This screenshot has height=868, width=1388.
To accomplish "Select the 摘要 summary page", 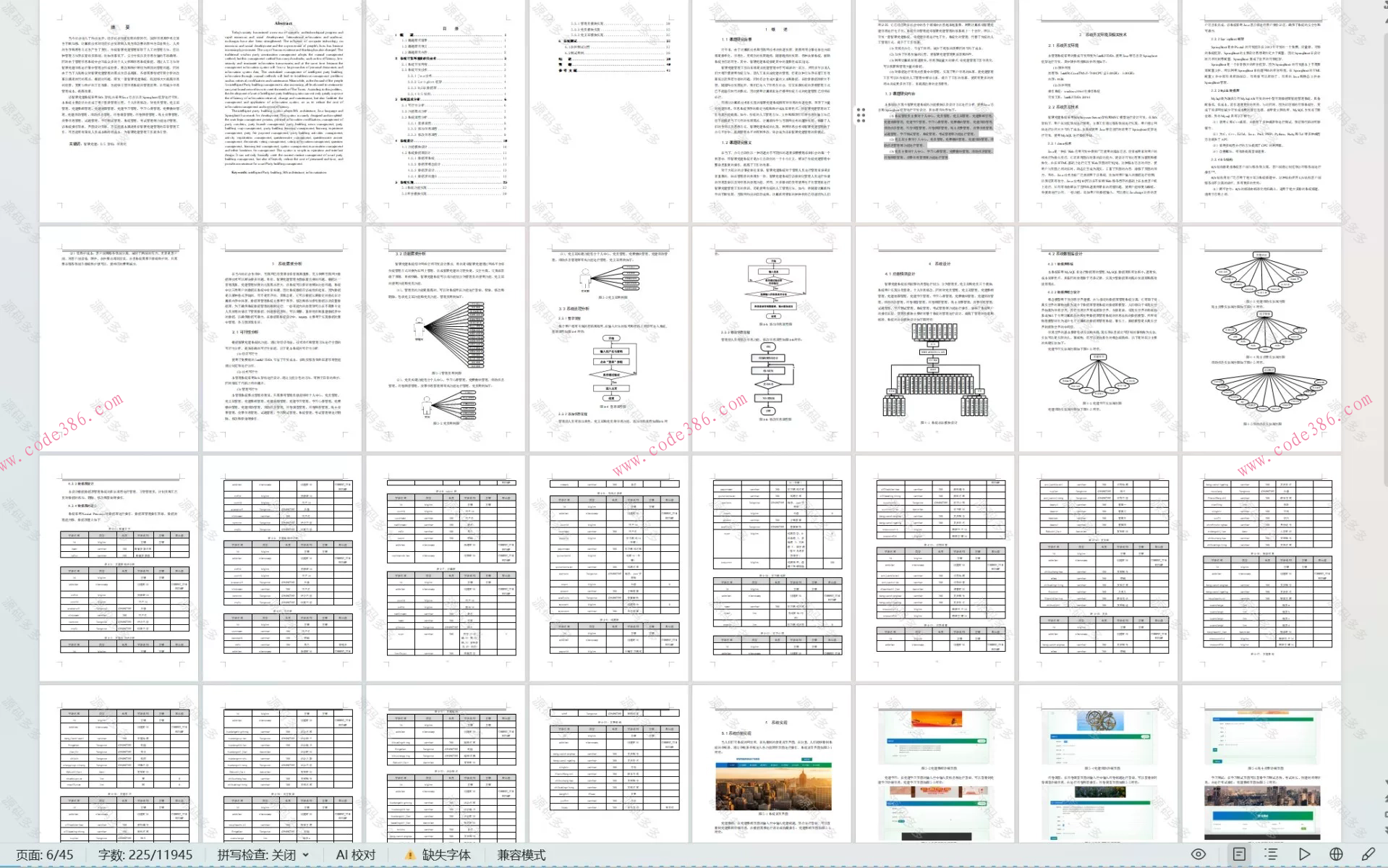I will (119, 111).
